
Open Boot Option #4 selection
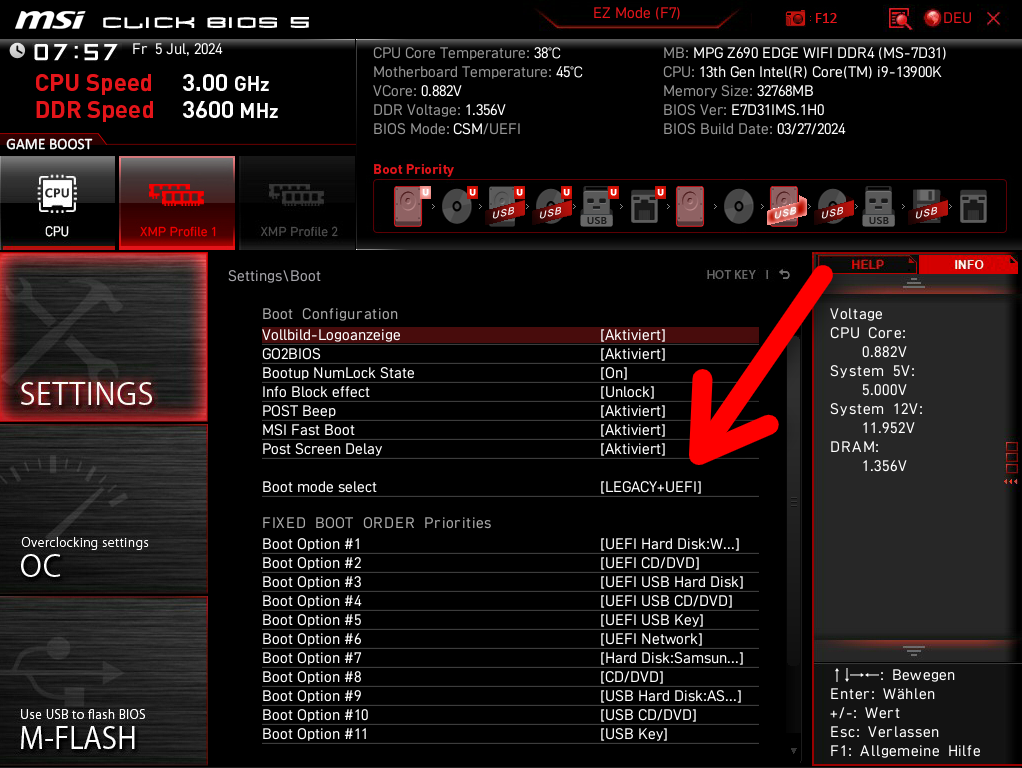click(510, 601)
